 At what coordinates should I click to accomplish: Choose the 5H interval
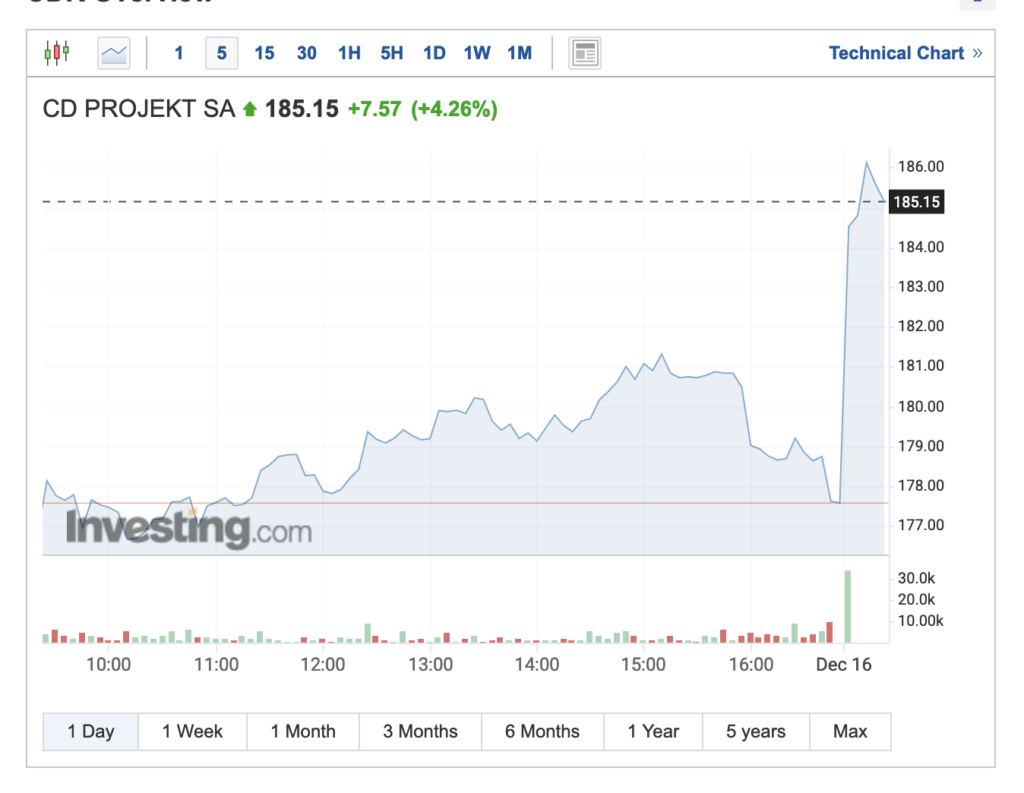[392, 53]
